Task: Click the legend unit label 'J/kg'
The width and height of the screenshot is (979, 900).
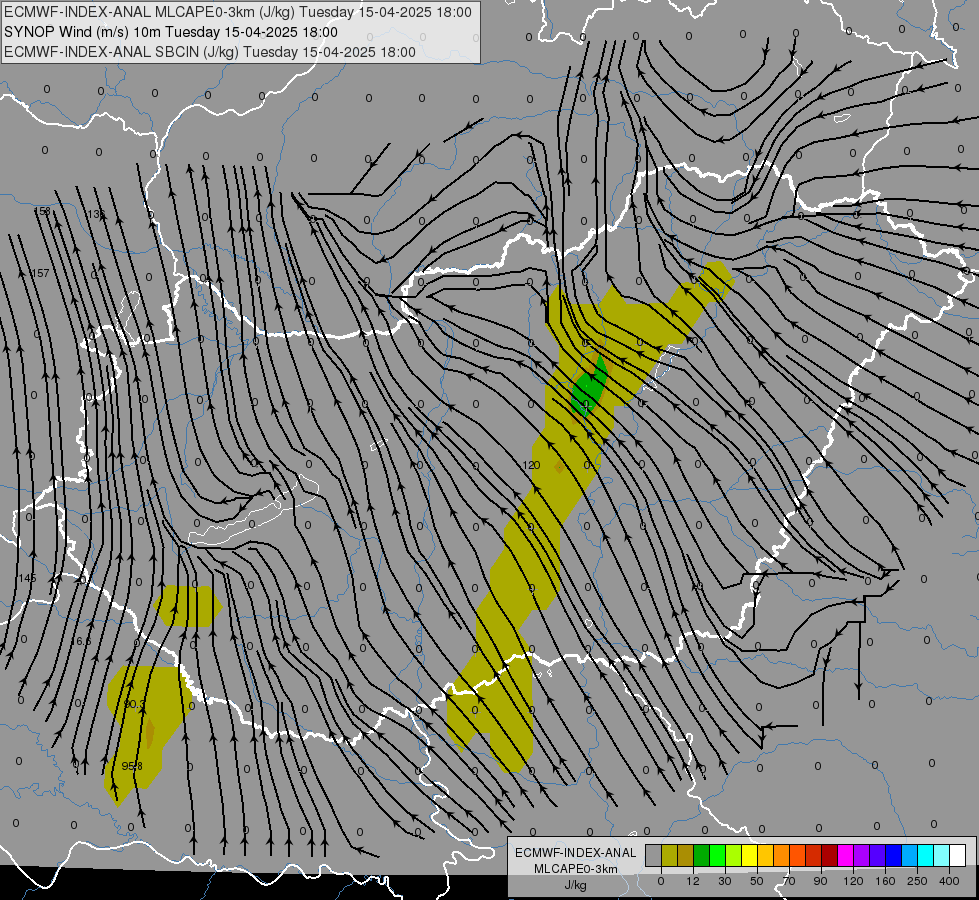Action: [575, 885]
